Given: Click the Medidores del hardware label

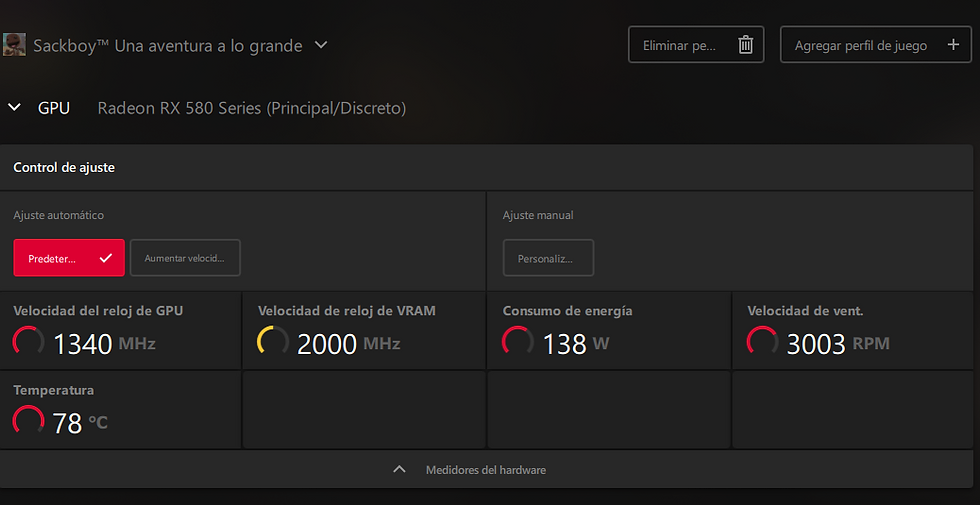Looking at the screenshot, I should [x=486, y=470].
